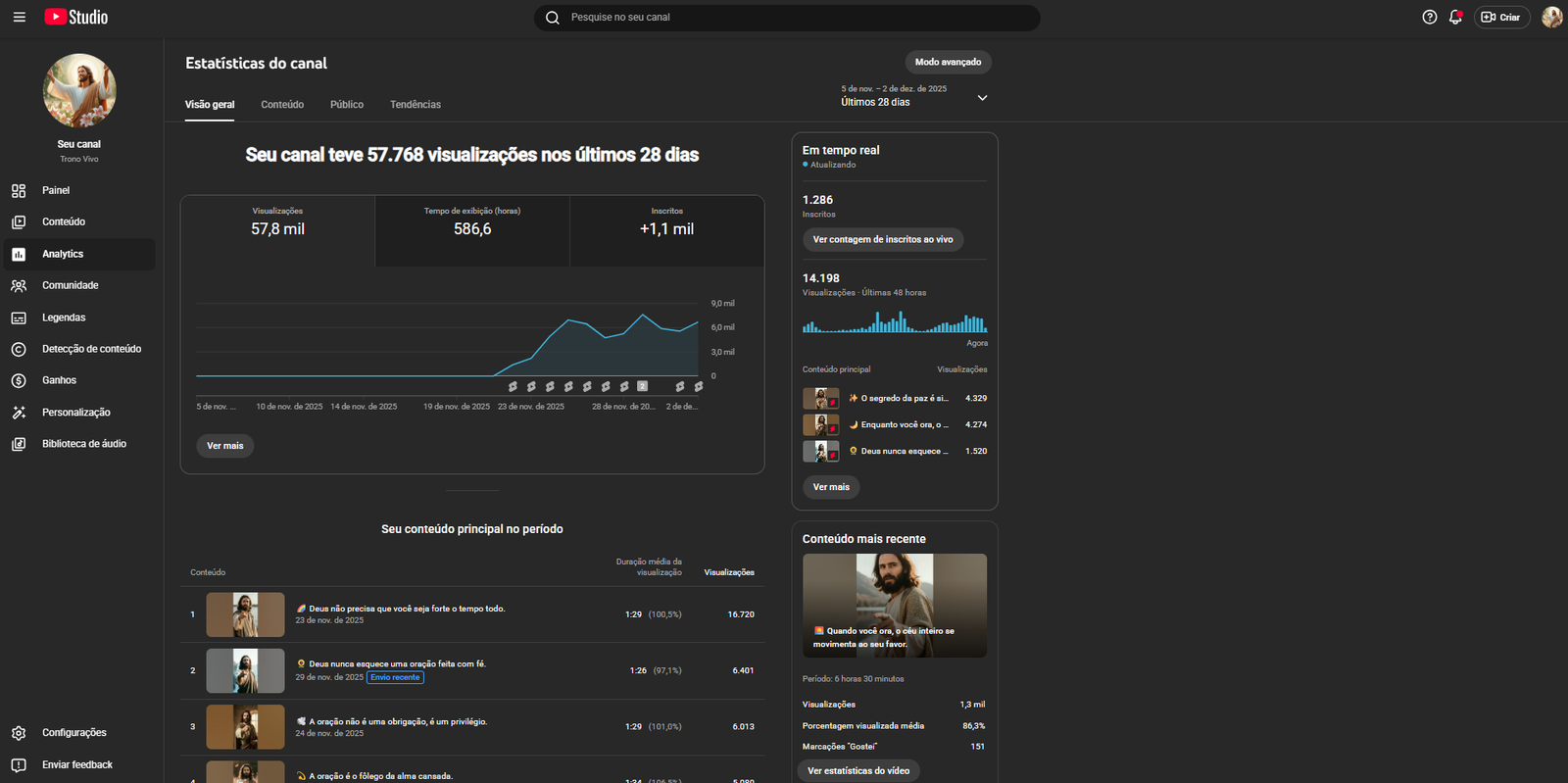
Task: Open Ganhos in the sidebar
Action: pyautogui.click(x=59, y=380)
